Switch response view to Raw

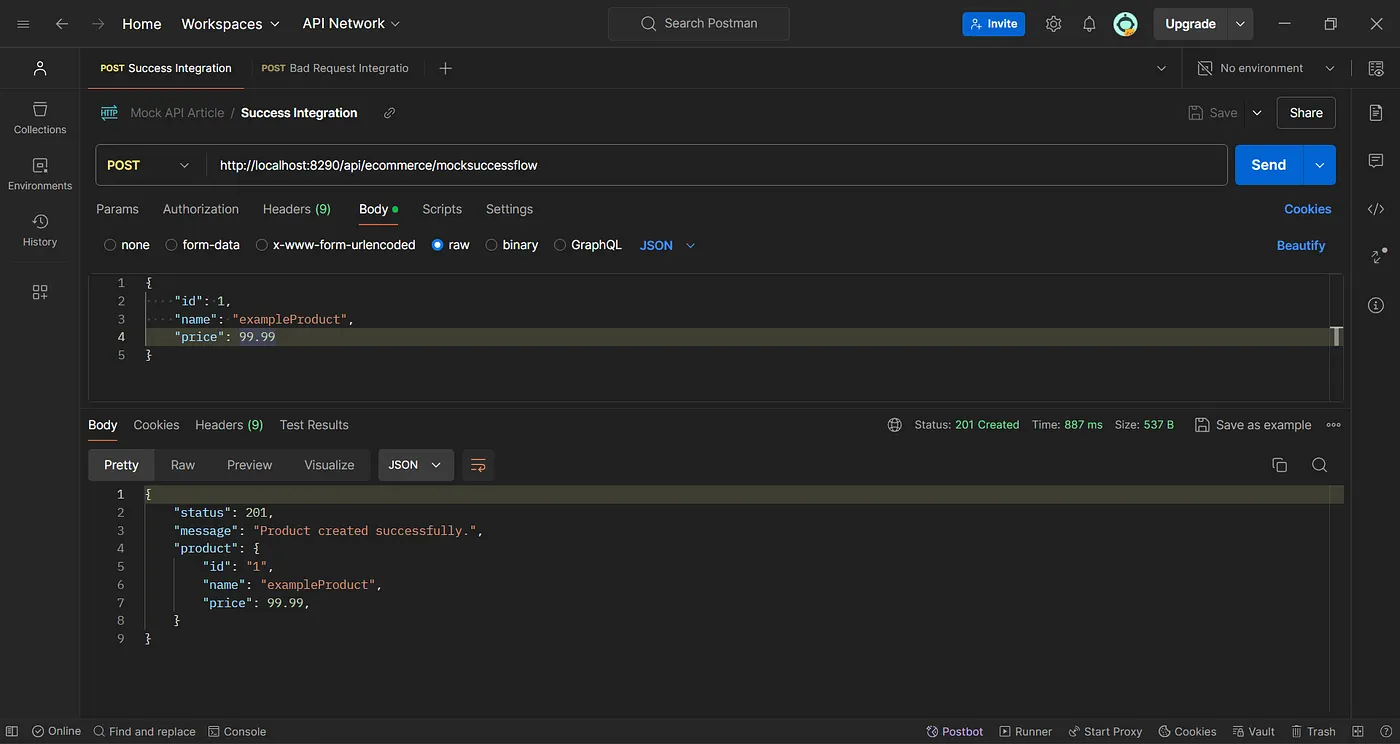[183, 465]
